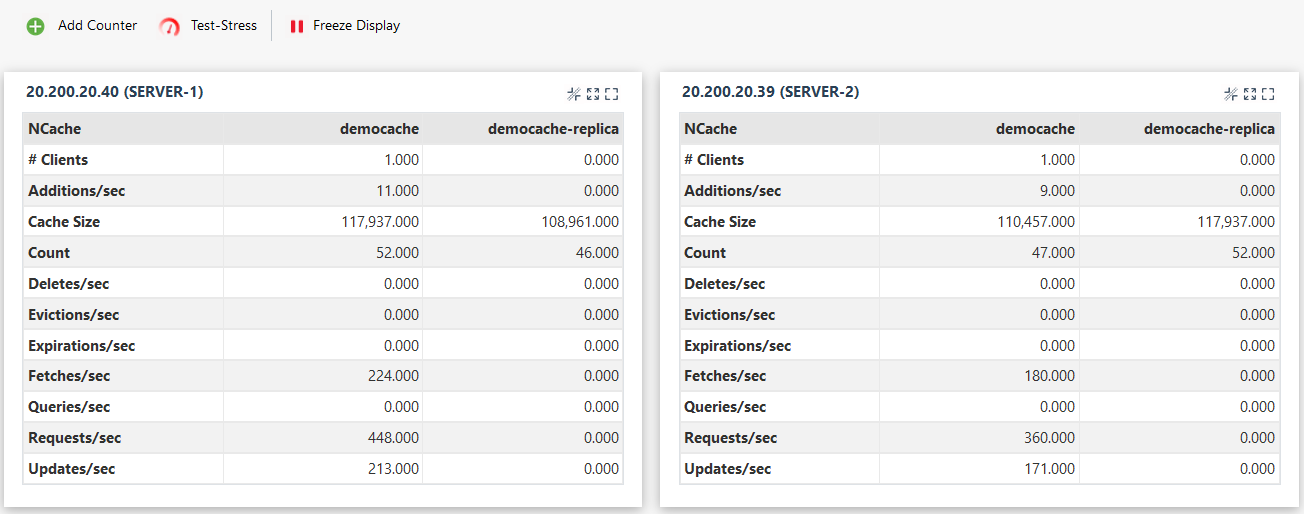Select democache column header in SERVER-1 table

click(x=379, y=129)
